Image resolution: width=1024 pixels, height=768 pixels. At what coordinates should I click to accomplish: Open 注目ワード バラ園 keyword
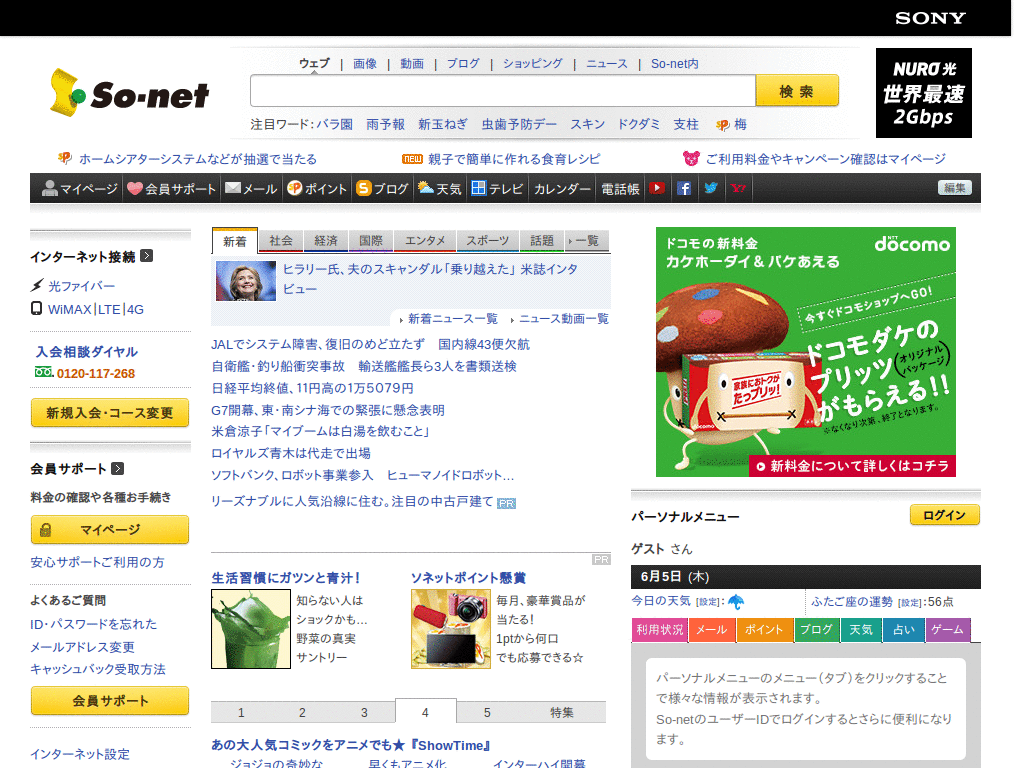(x=334, y=124)
